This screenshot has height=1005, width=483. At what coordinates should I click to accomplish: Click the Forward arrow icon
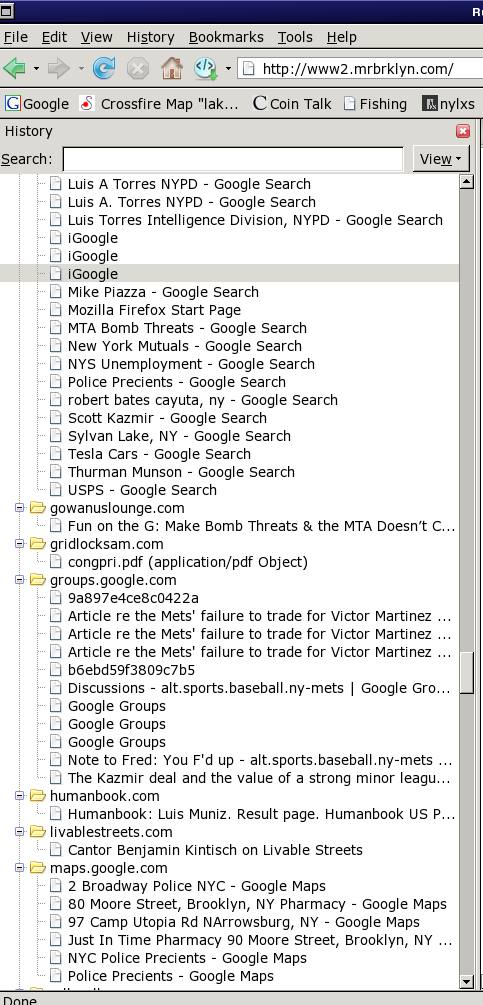tap(58, 67)
